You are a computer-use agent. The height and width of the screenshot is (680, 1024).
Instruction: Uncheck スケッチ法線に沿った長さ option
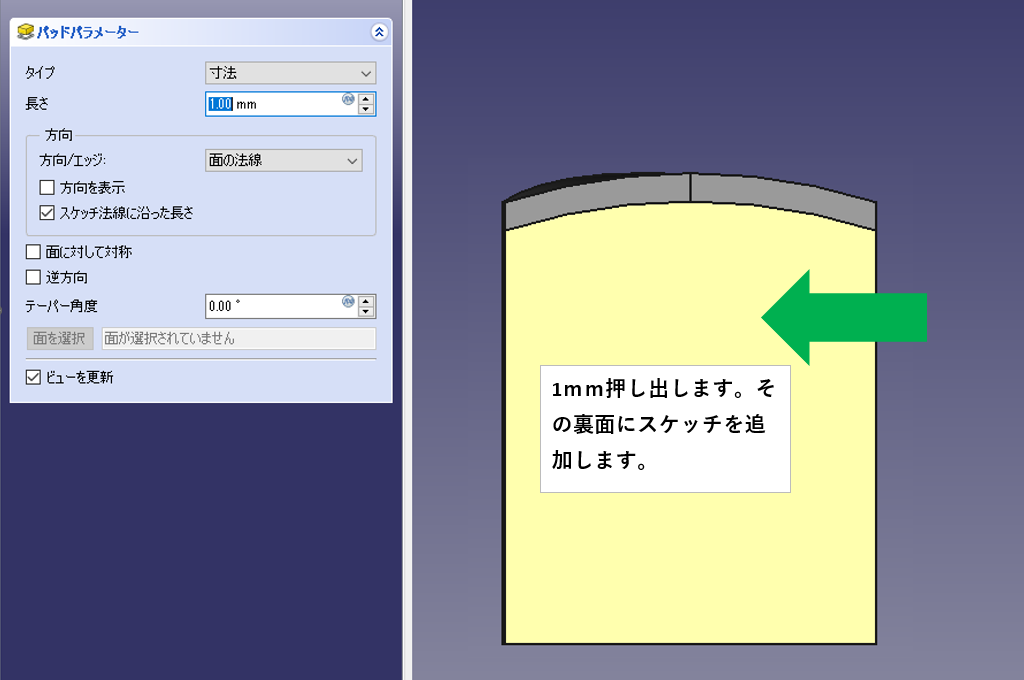47,212
